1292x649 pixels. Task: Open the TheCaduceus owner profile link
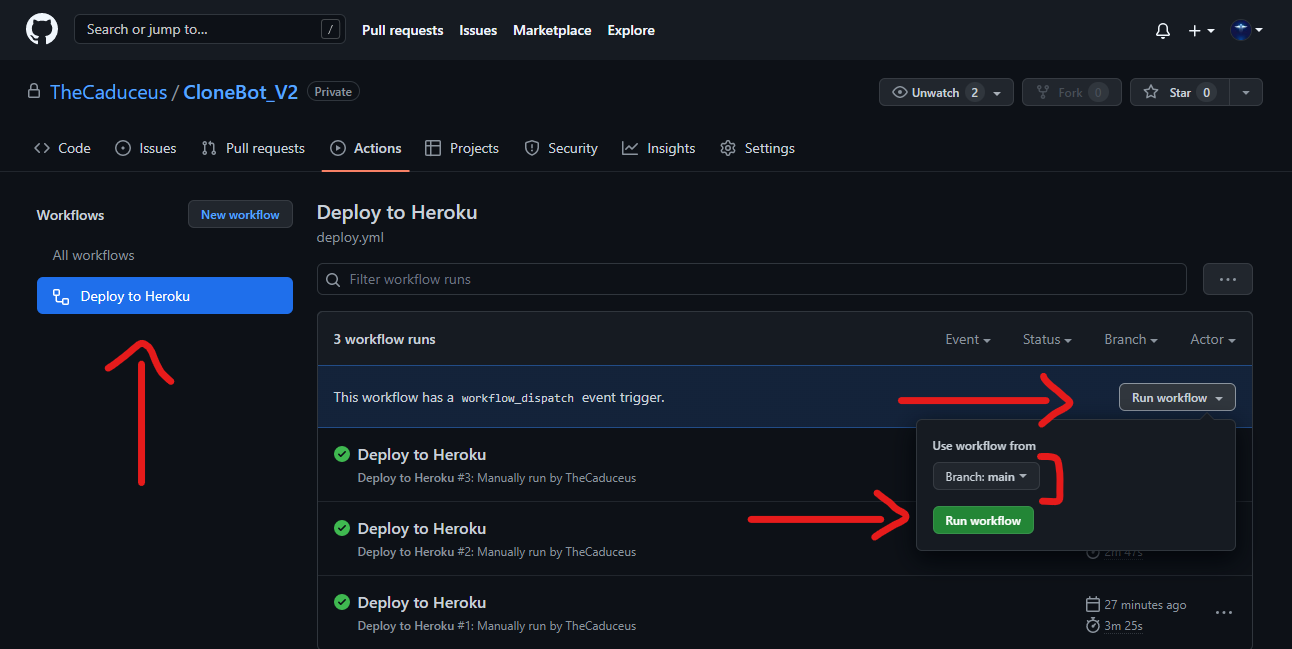(109, 92)
